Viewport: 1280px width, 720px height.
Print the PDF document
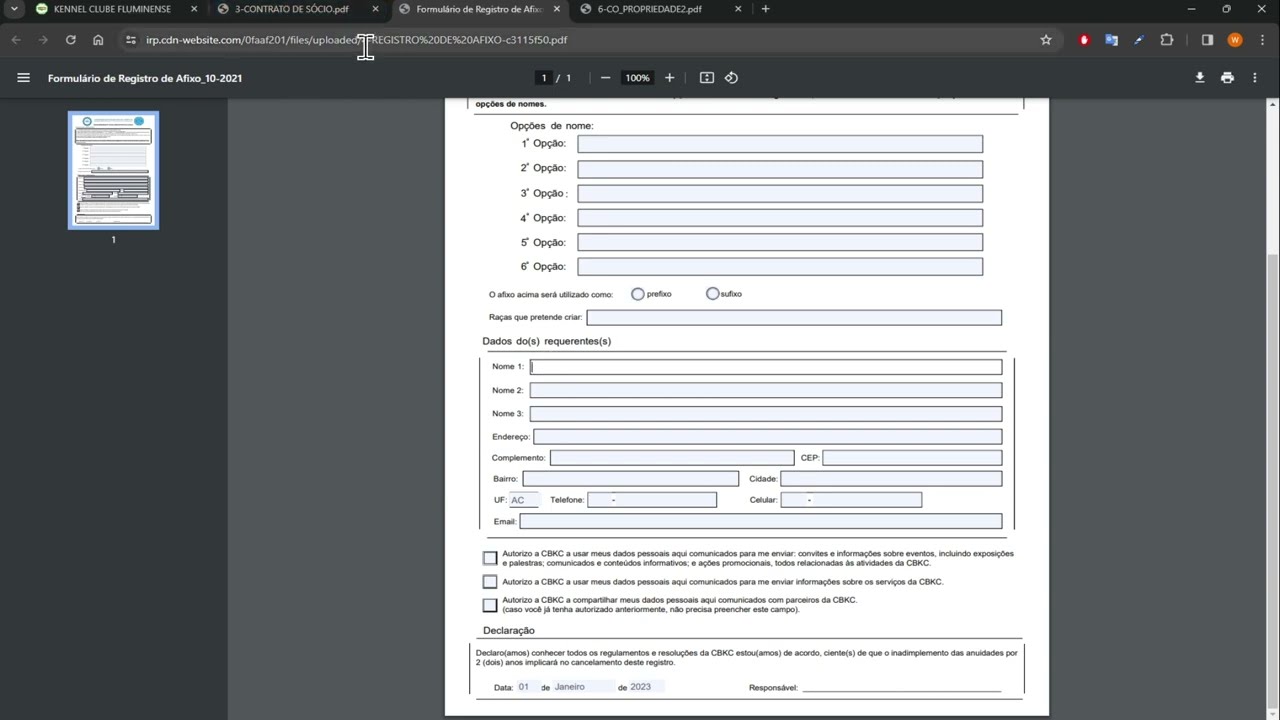(x=1227, y=78)
